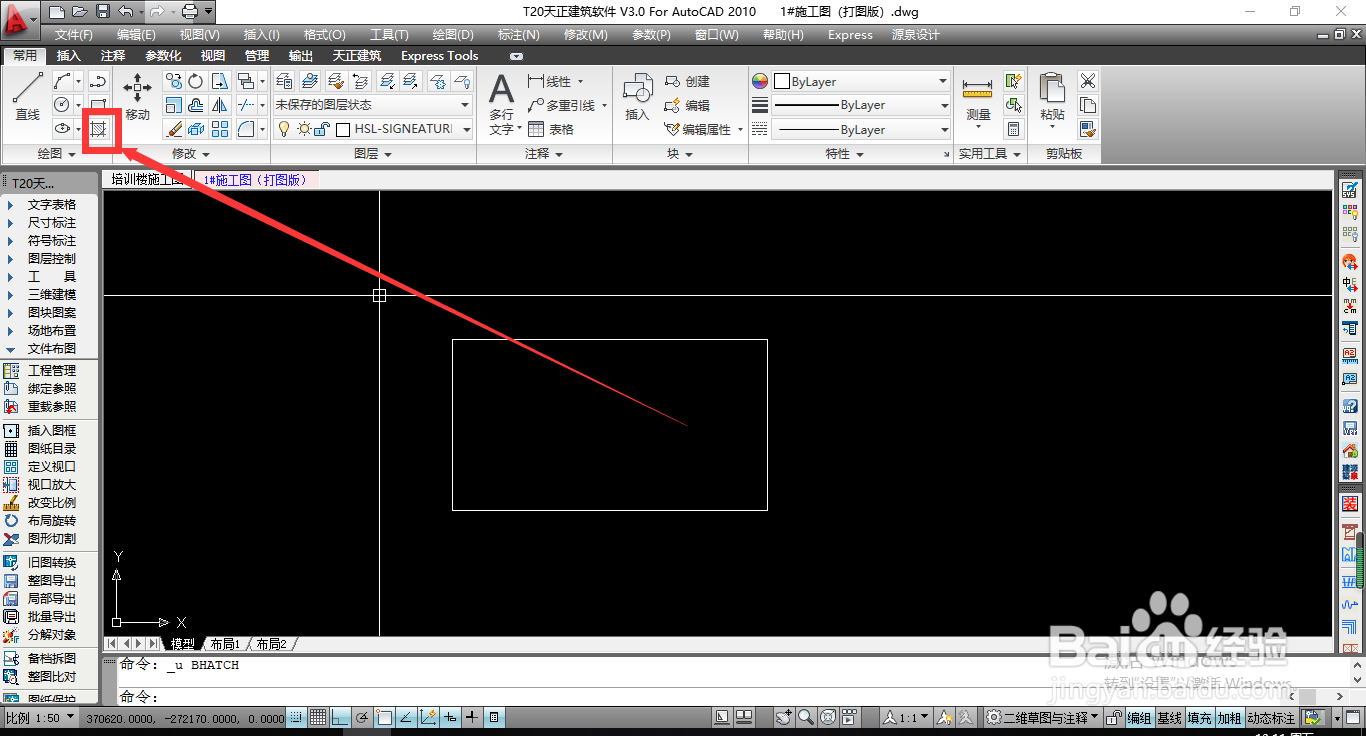The image size is (1366, 736).
Task: Expand the 绘图 draw panel
Action: click(x=56, y=154)
